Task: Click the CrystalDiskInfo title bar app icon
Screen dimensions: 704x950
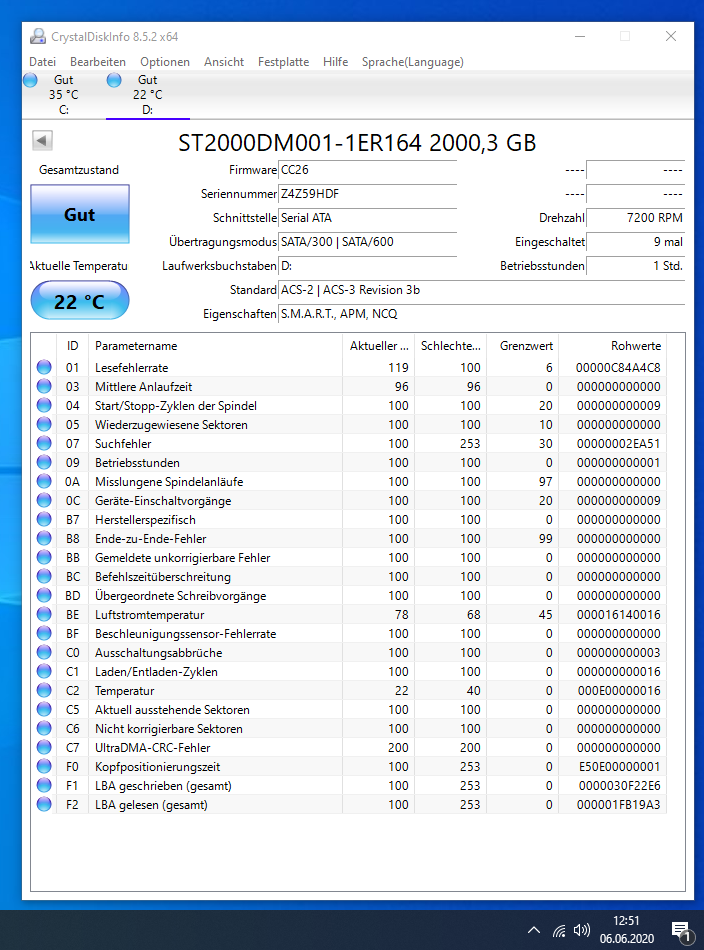Action: coord(38,36)
